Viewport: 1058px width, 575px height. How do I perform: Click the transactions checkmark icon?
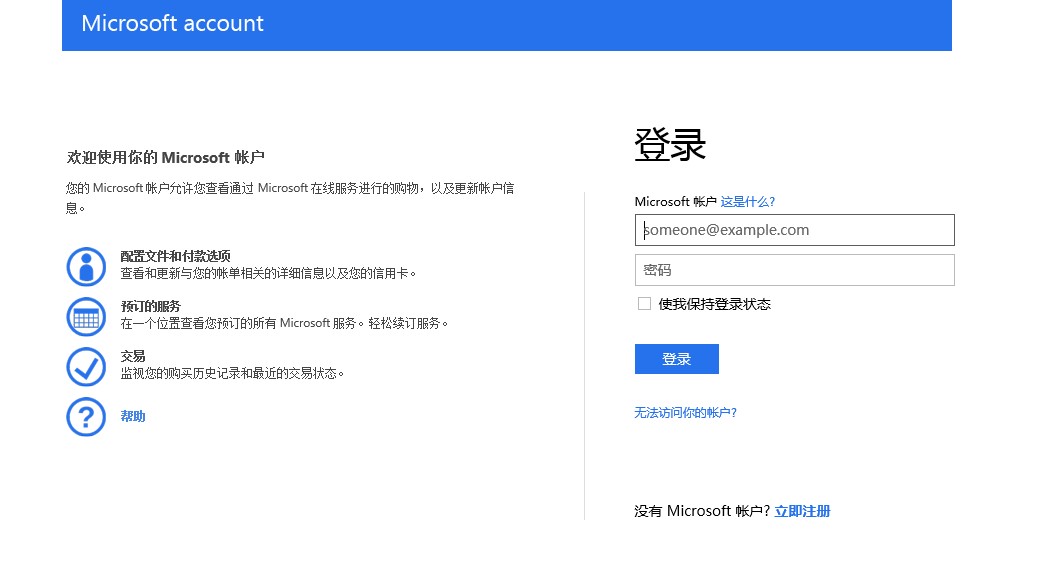pyautogui.click(x=86, y=366)
